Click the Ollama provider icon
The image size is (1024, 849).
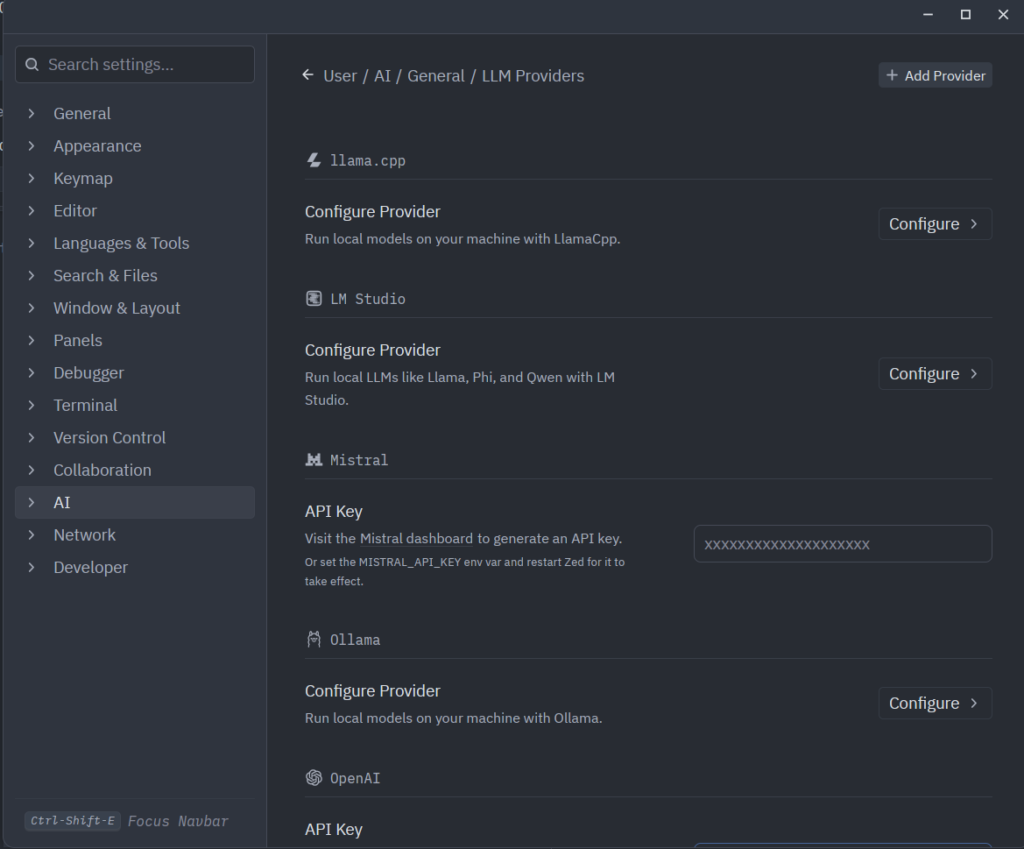tap(313, 639)
